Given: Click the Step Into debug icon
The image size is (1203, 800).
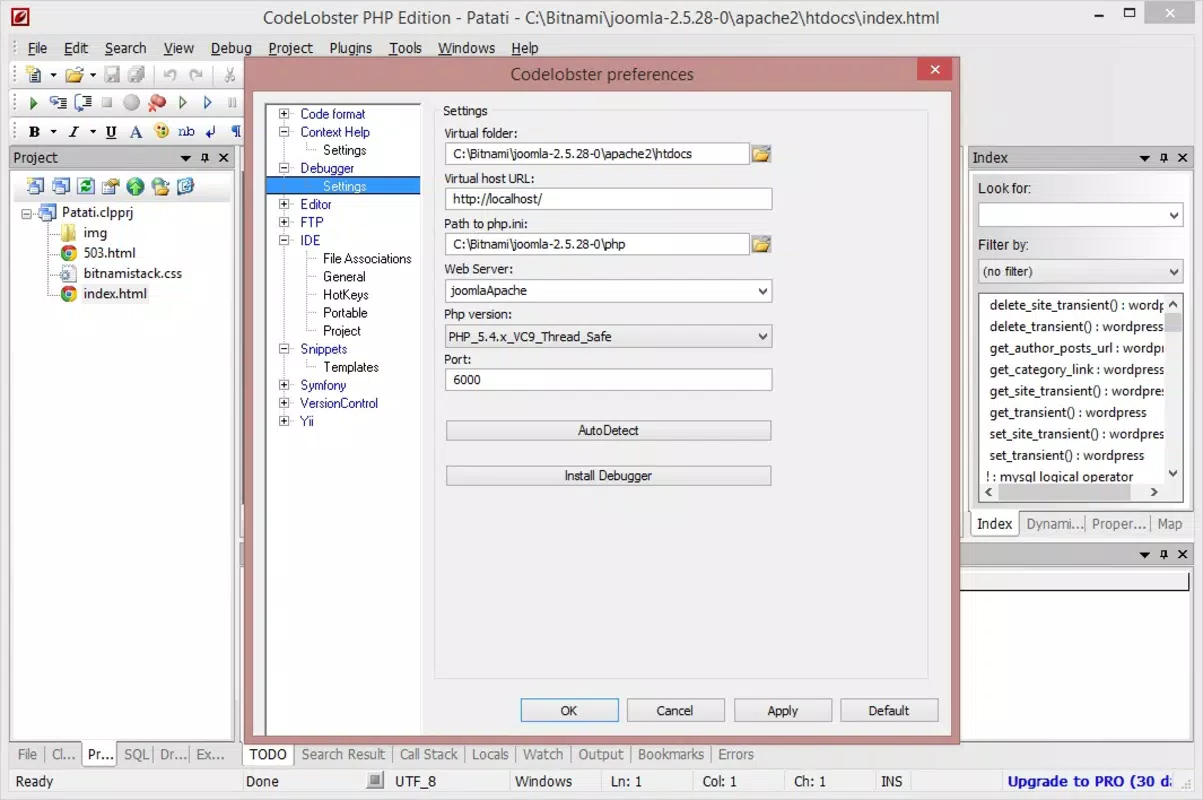Looking at the screenshot, I should point(59,103).
